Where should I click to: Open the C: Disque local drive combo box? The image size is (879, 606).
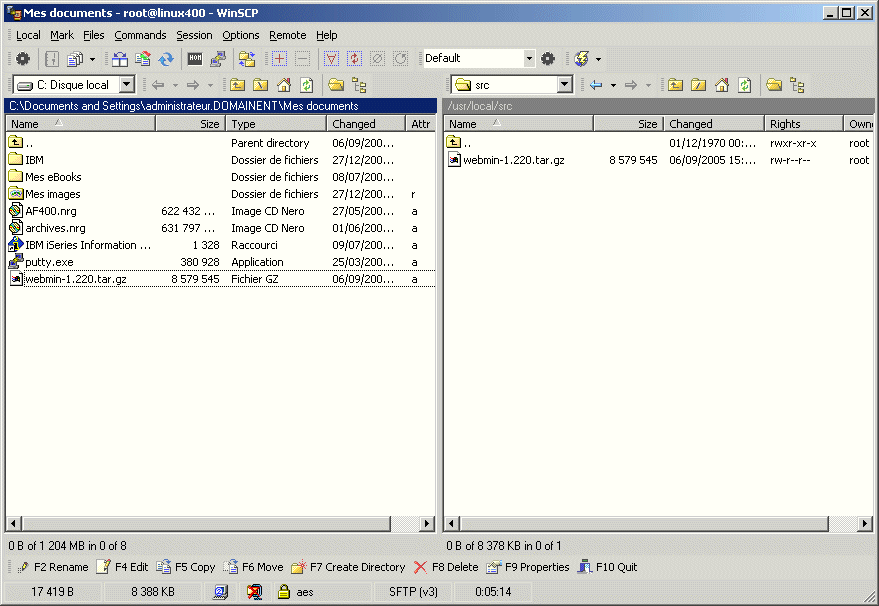[74, 85]
